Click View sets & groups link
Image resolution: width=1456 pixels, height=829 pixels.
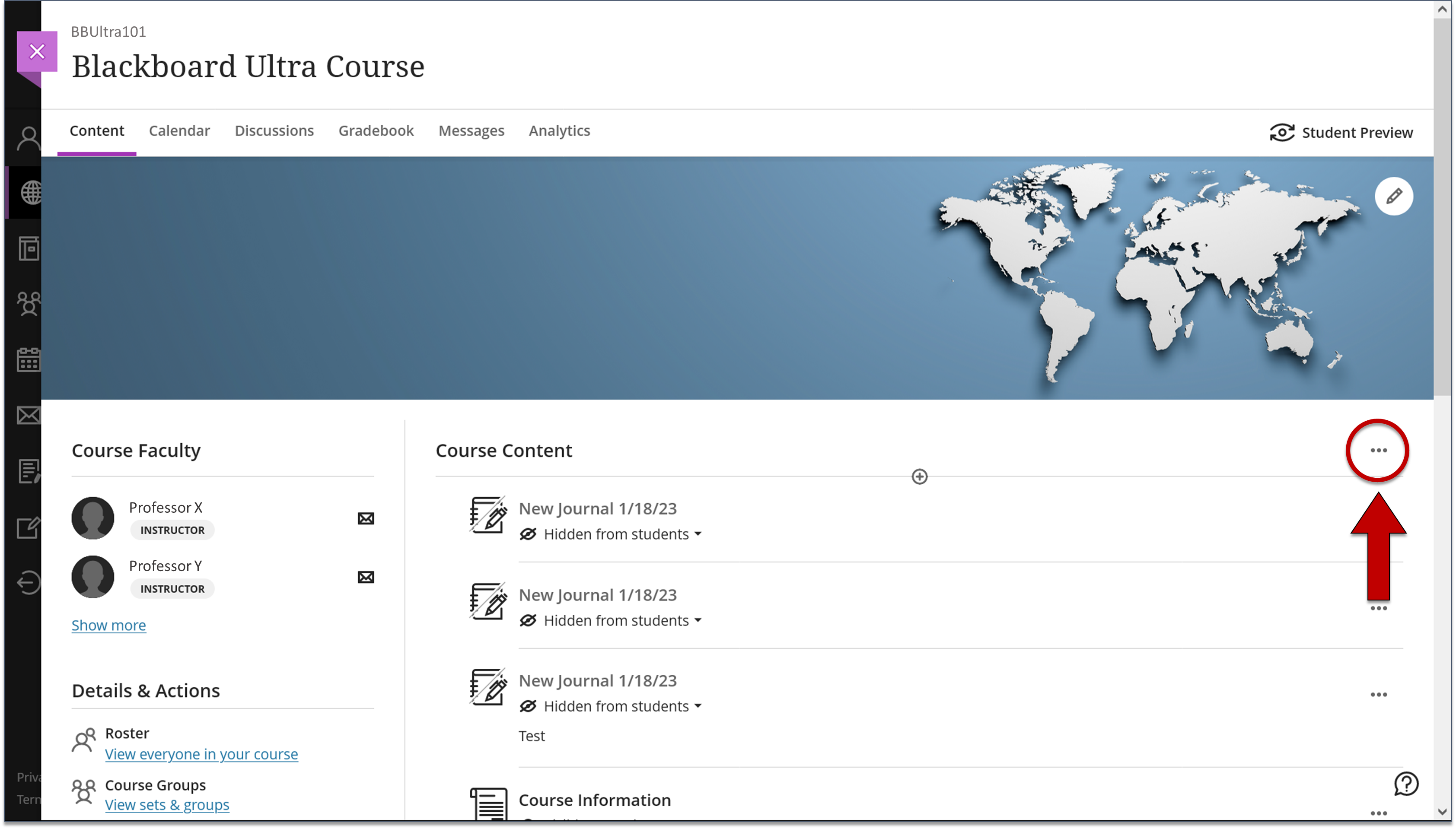[x=167, y=805]
